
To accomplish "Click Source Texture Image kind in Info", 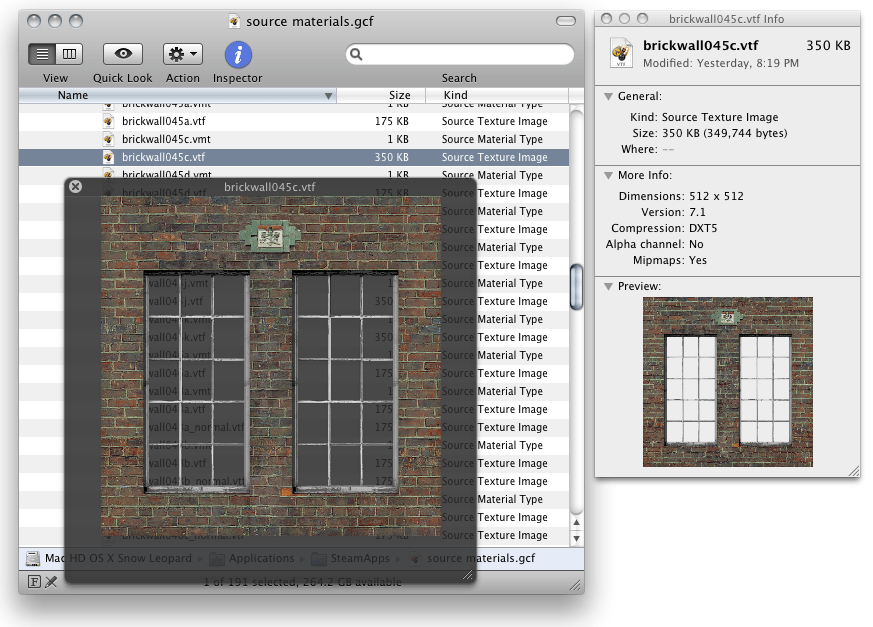I will 720,117.
